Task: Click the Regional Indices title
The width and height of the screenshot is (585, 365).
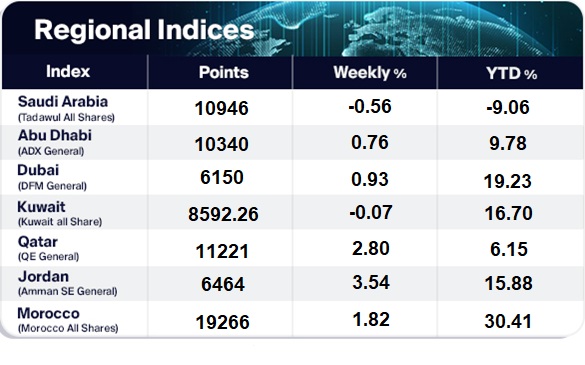Action: click(144, 30)
